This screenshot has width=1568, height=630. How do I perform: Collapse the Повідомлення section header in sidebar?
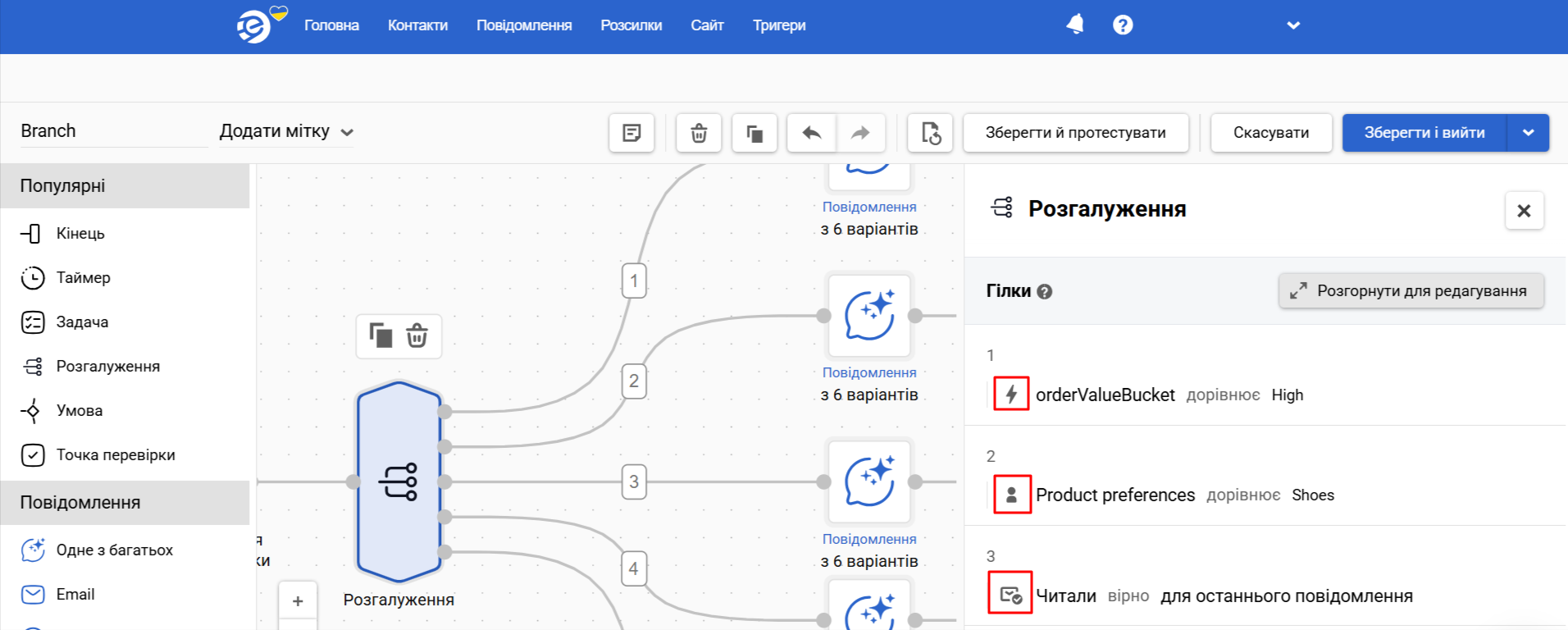click(125, 503)
